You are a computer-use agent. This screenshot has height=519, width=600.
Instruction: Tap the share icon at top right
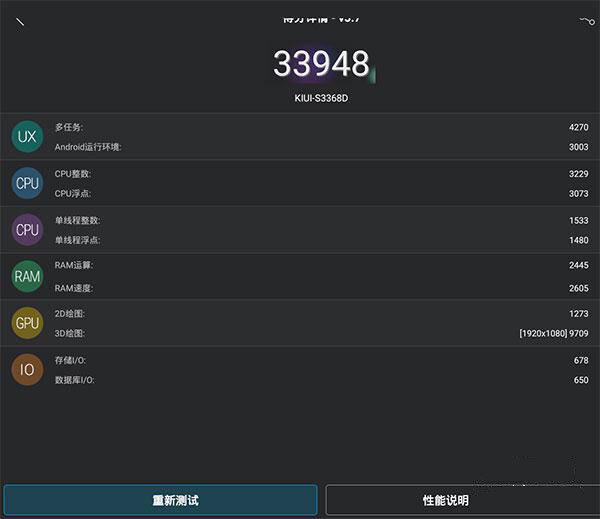click(x=587, y=21)
